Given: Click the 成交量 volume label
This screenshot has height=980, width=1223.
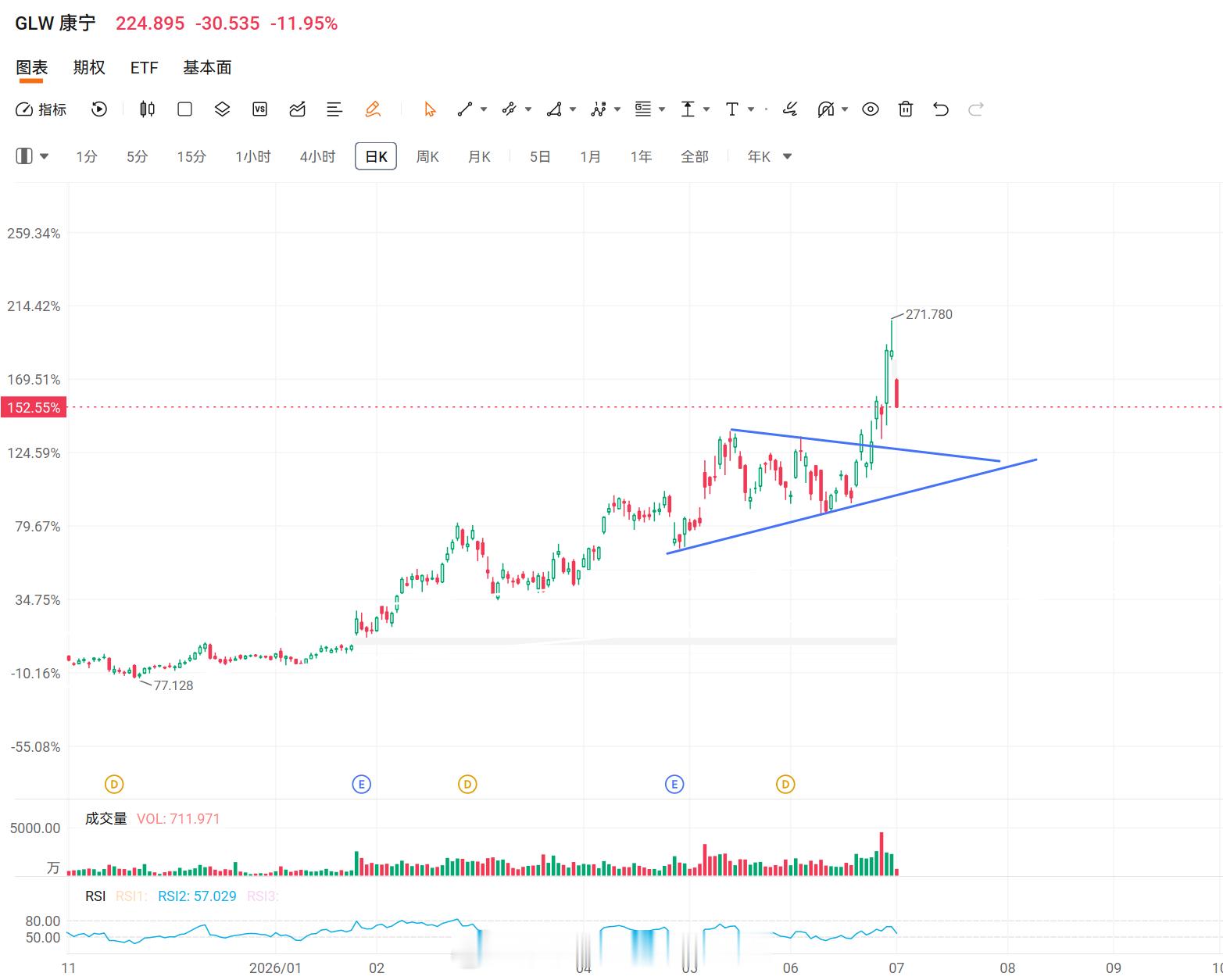Looking at the screenshot, I should click(105, 818).
